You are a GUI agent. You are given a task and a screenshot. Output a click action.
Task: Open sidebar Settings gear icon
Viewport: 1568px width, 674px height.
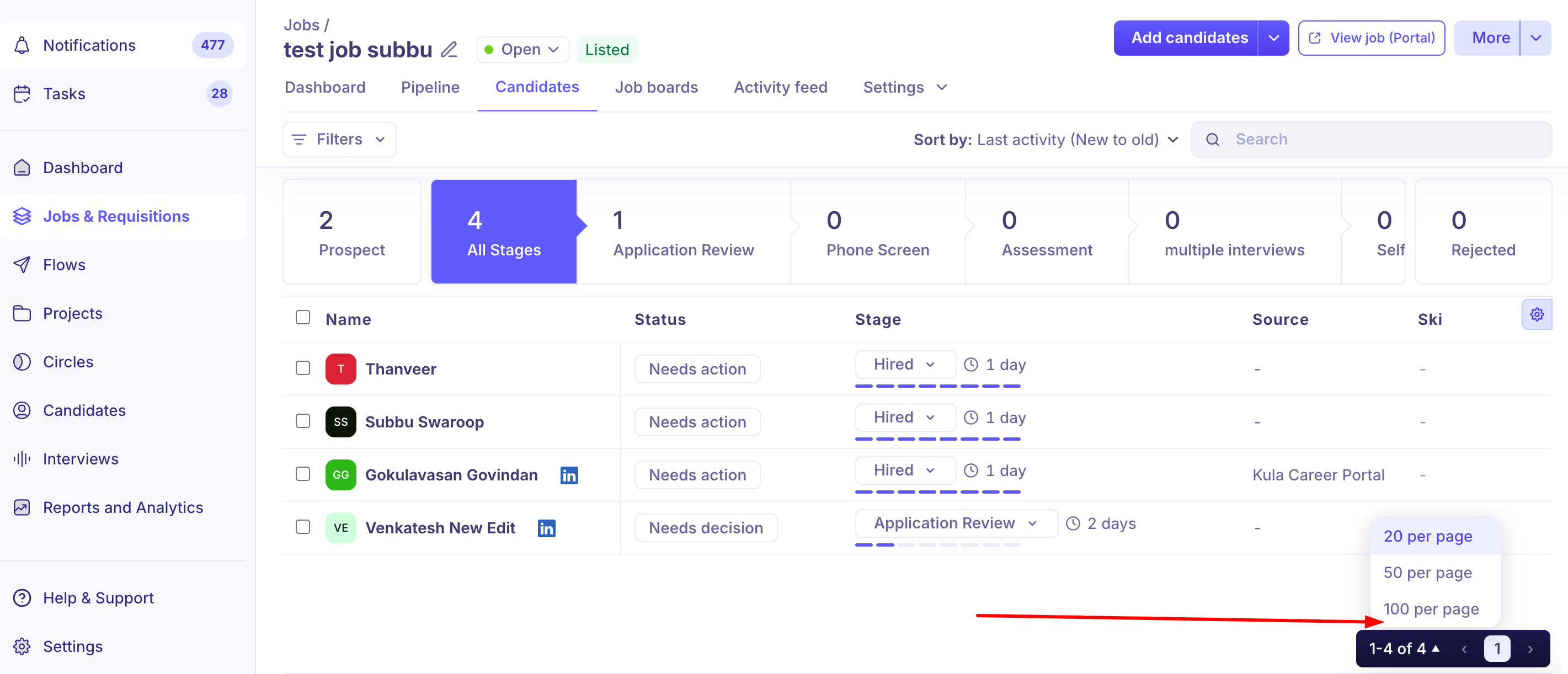22,646
